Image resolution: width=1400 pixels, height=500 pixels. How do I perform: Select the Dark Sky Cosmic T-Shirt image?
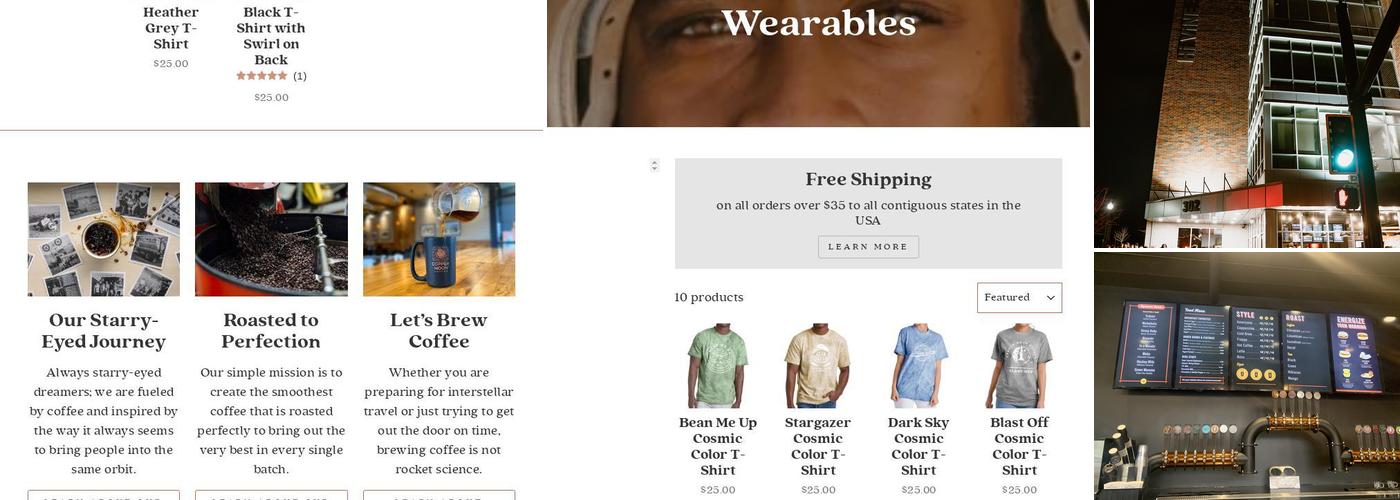point(919,365)
